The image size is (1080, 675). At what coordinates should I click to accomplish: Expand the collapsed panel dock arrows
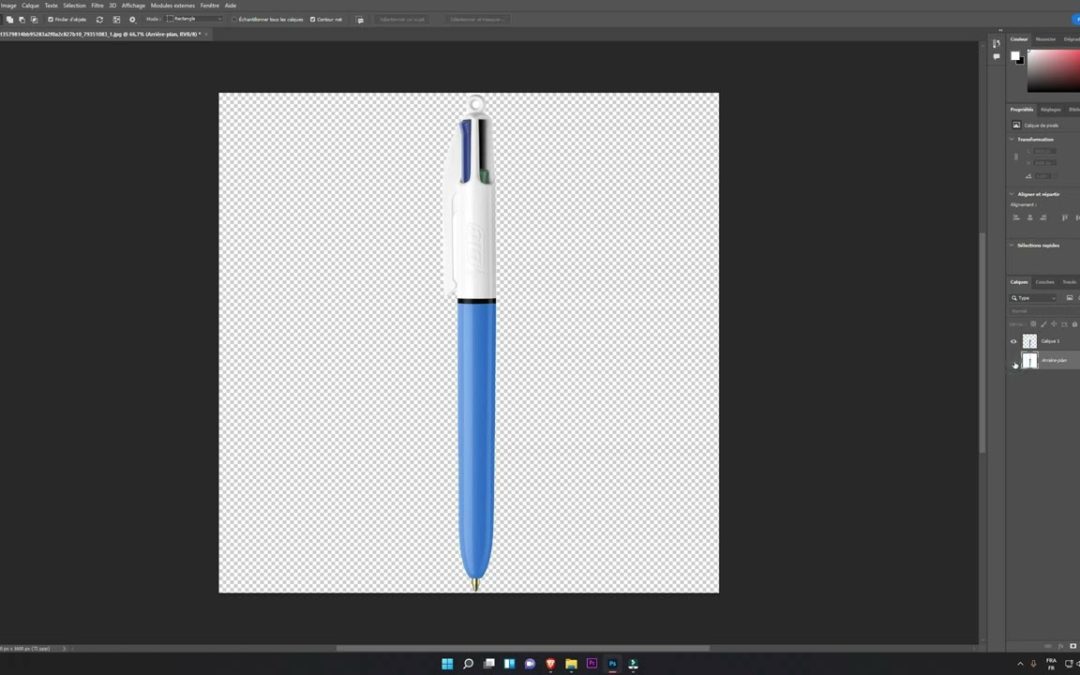point(1000,30)
